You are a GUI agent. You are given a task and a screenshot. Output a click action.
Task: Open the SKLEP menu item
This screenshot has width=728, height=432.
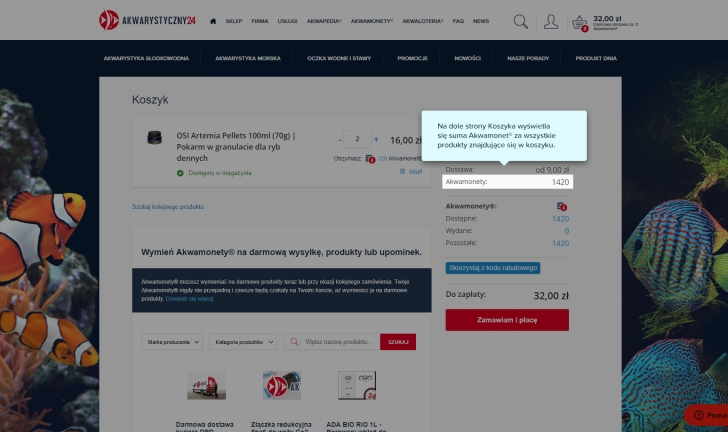pyautogui.click(x=234, y=21)
